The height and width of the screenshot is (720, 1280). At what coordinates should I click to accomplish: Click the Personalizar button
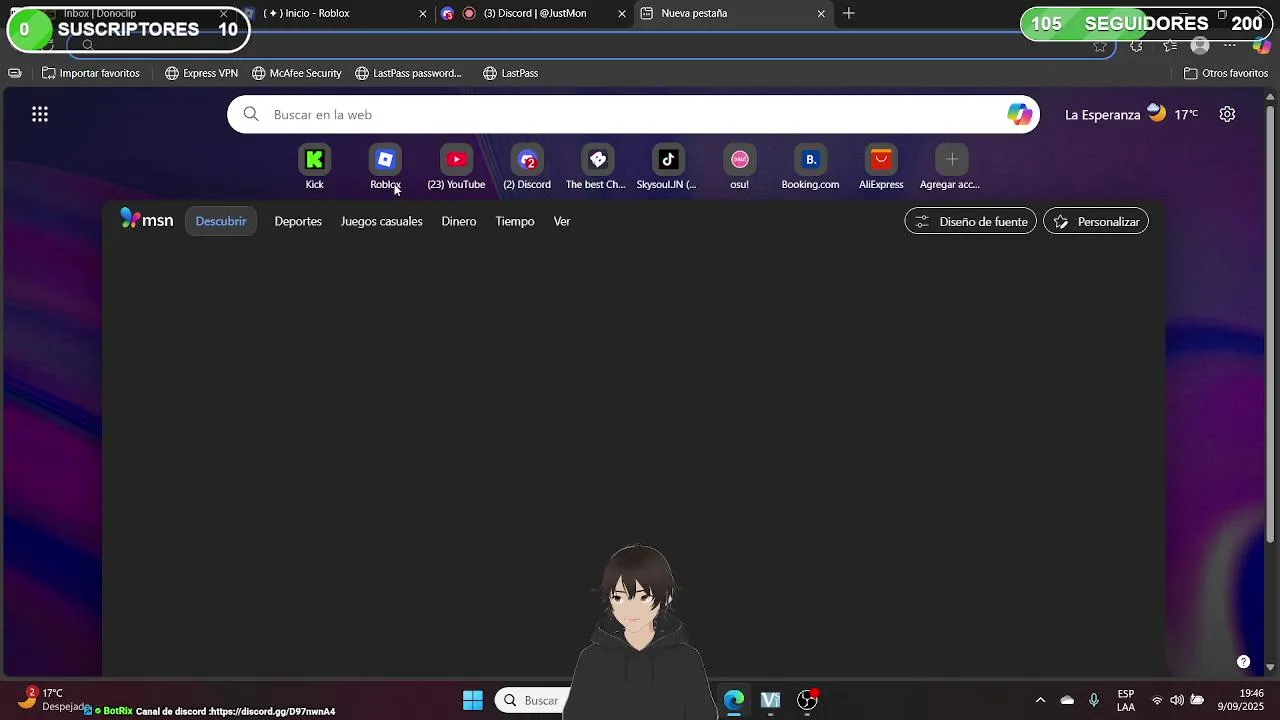click(1096, 221)
